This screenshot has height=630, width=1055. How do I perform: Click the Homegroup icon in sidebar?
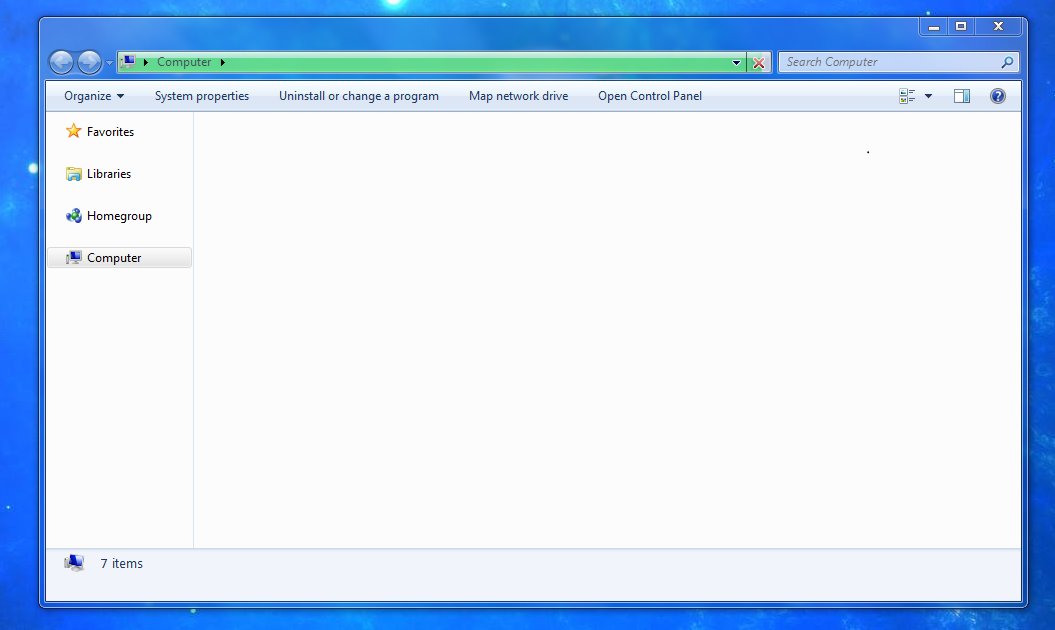tap(73, 215)
